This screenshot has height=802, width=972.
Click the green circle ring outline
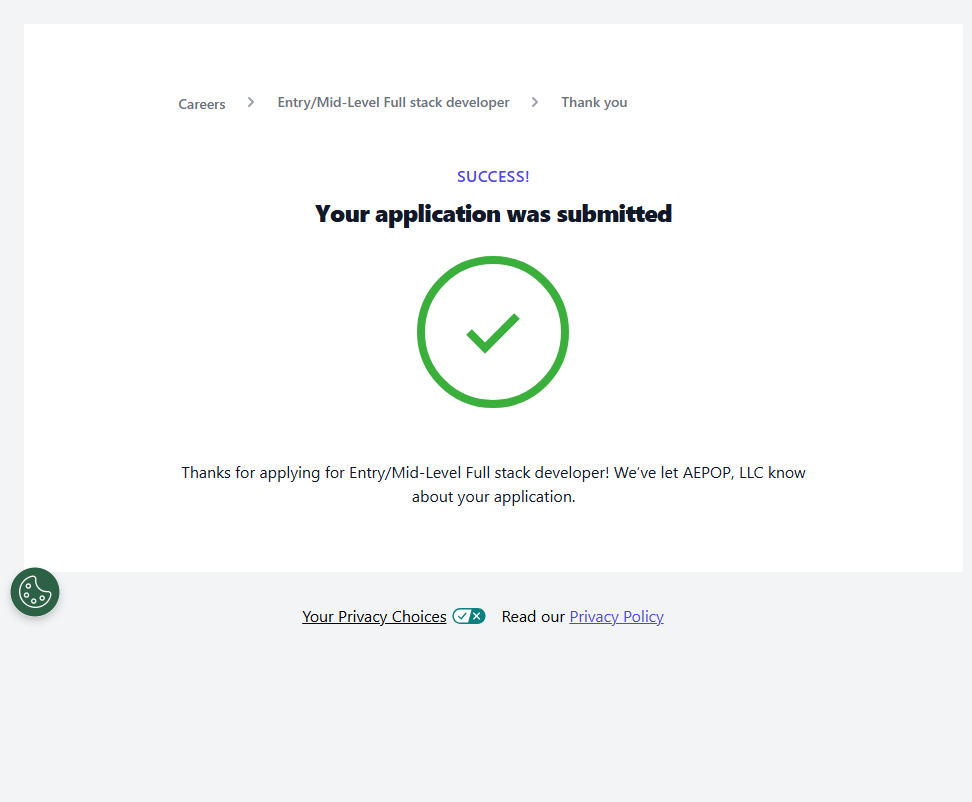[x=420, y=332]
